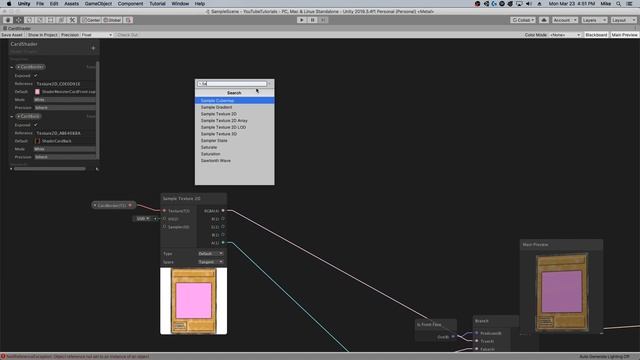The height and width of the screenshot is (360, 640).
Task: Click resize handle of Blackboard panel
Action: coord(97,169)
